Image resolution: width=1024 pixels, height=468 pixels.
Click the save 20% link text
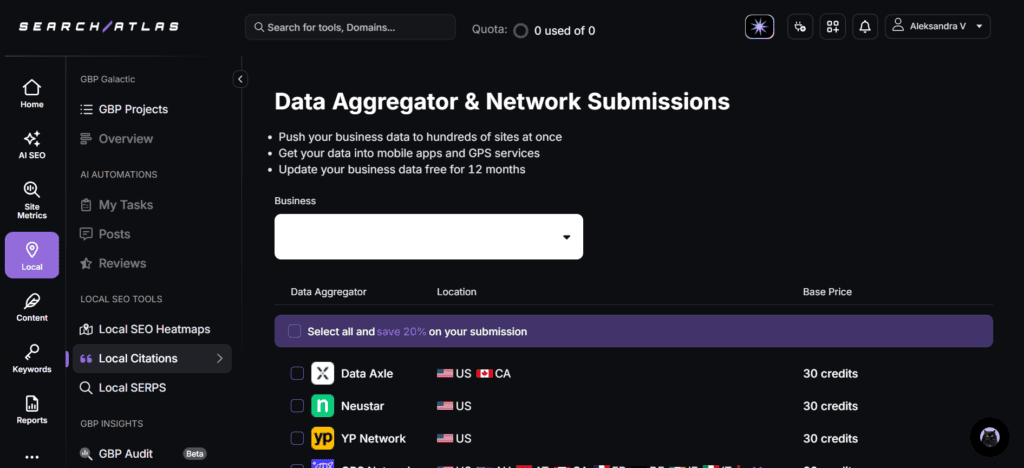pos(401,332)
